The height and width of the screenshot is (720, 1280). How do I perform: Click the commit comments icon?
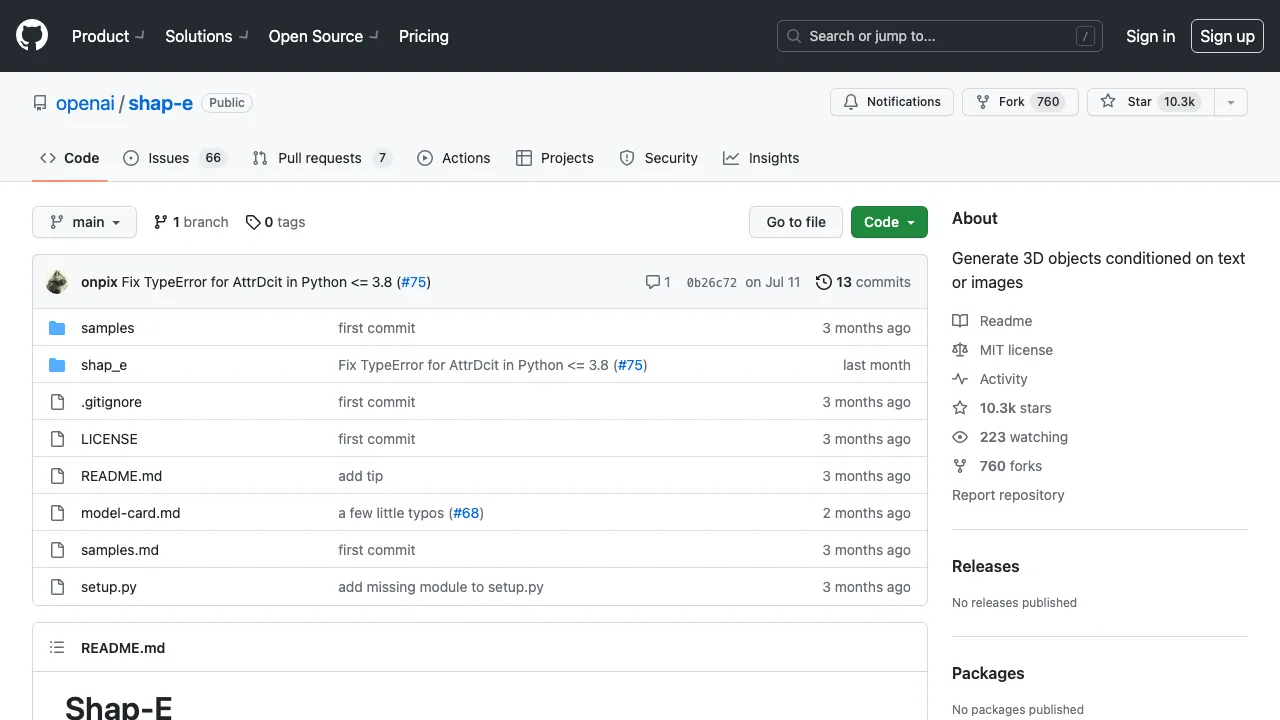[x=653, y=282]
